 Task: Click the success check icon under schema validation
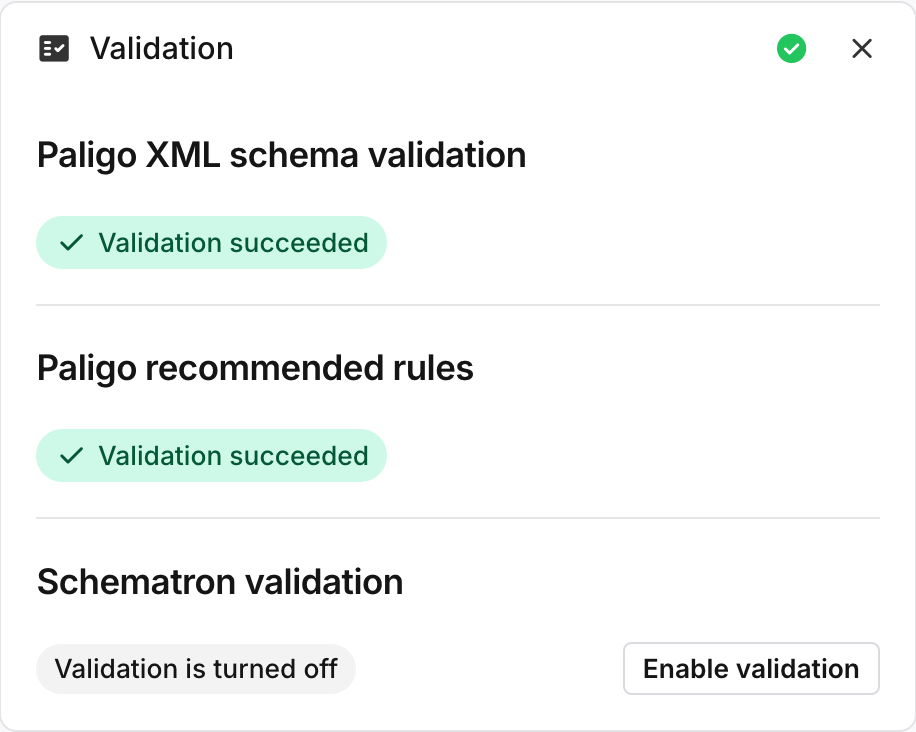[x=70, y=242]
